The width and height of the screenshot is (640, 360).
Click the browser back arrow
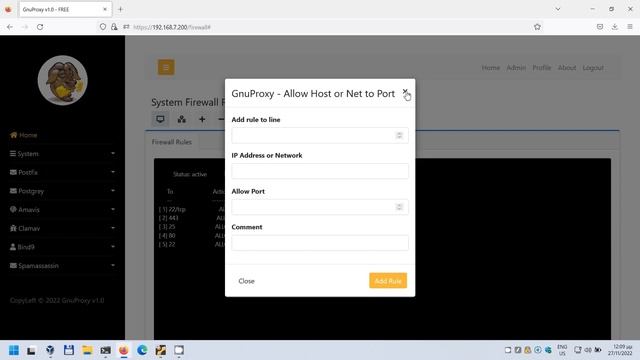pyautogui.click(x=10, y=27)
